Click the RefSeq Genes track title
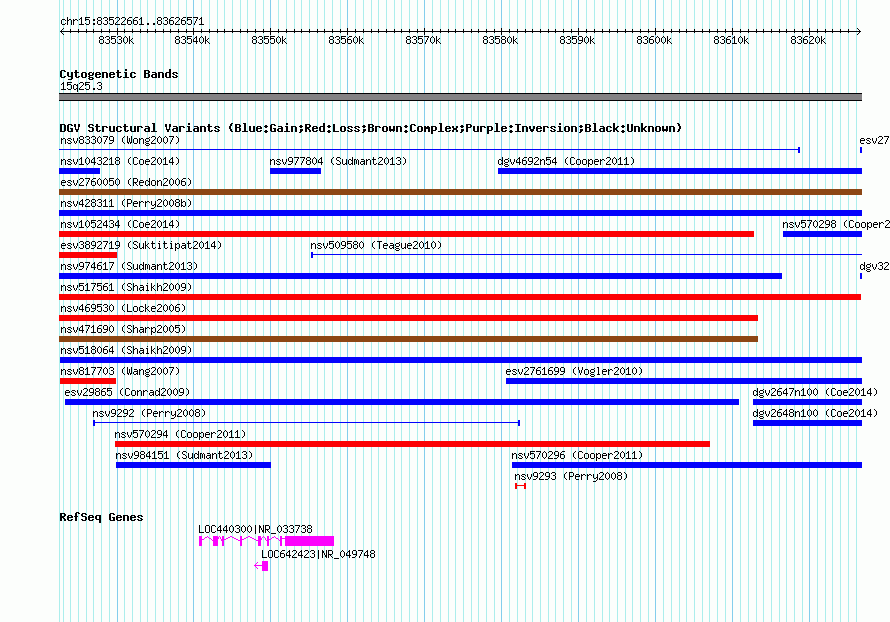The width and height of the screenshot is (890, 622). tap(101, 517)
